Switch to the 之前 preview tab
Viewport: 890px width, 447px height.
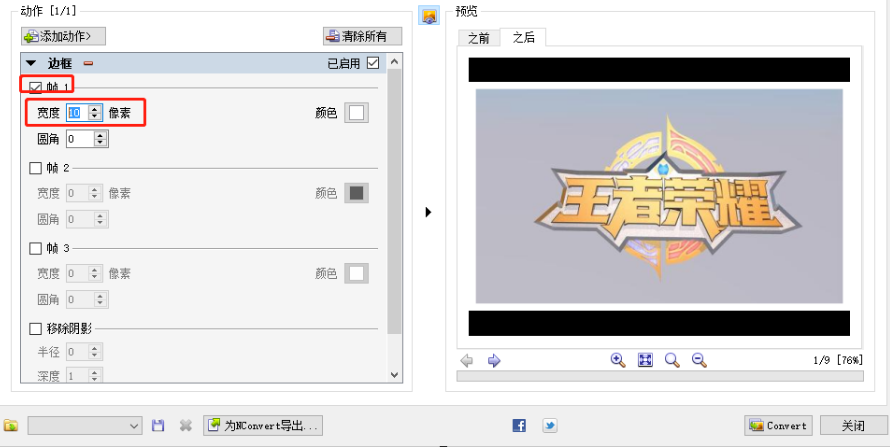pyautogui.click(x=478, y=38)
